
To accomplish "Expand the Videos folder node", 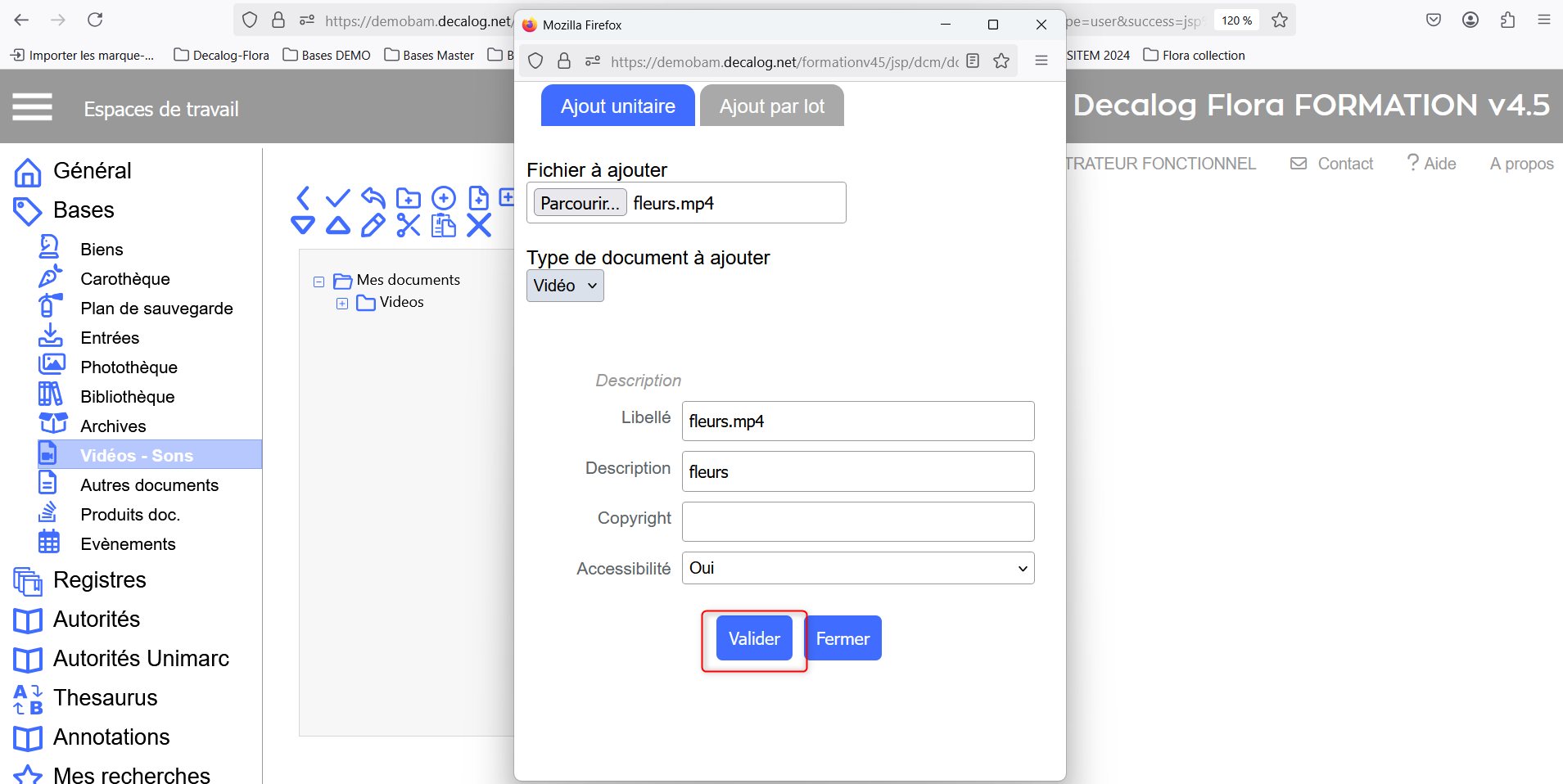I will [x=342, y=304].
